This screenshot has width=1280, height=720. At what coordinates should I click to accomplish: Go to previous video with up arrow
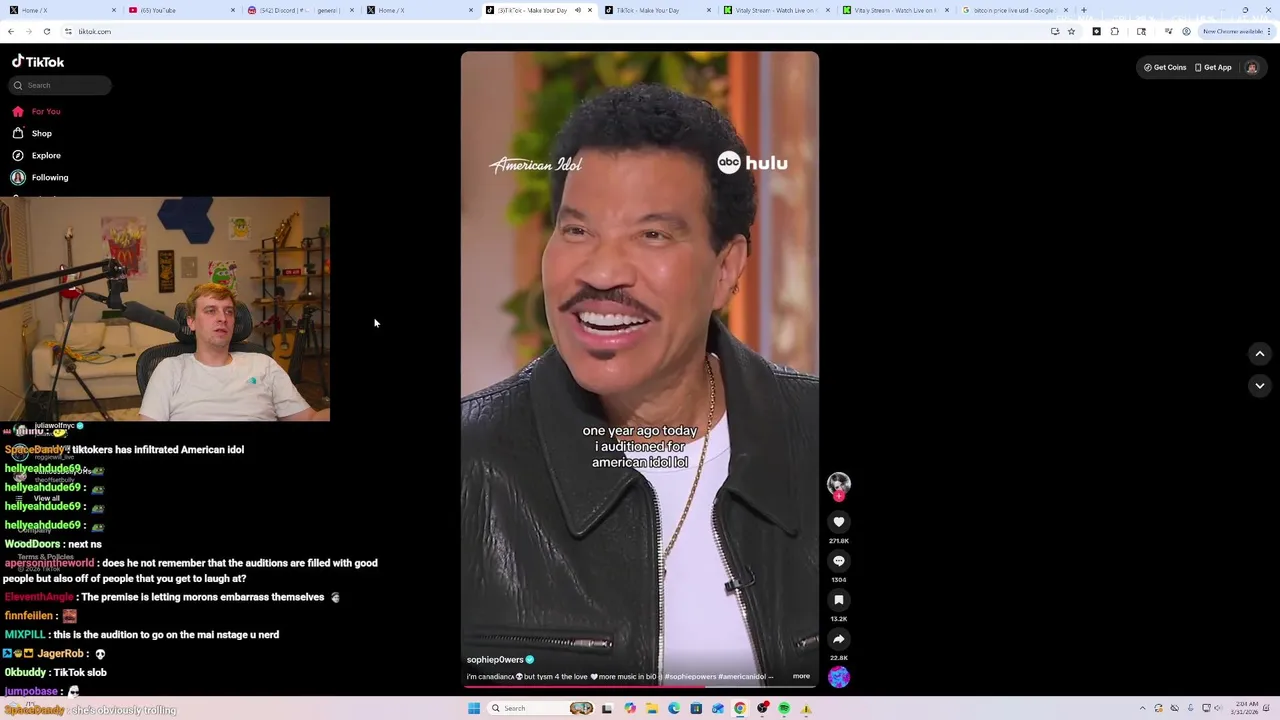click(1260, 354)
